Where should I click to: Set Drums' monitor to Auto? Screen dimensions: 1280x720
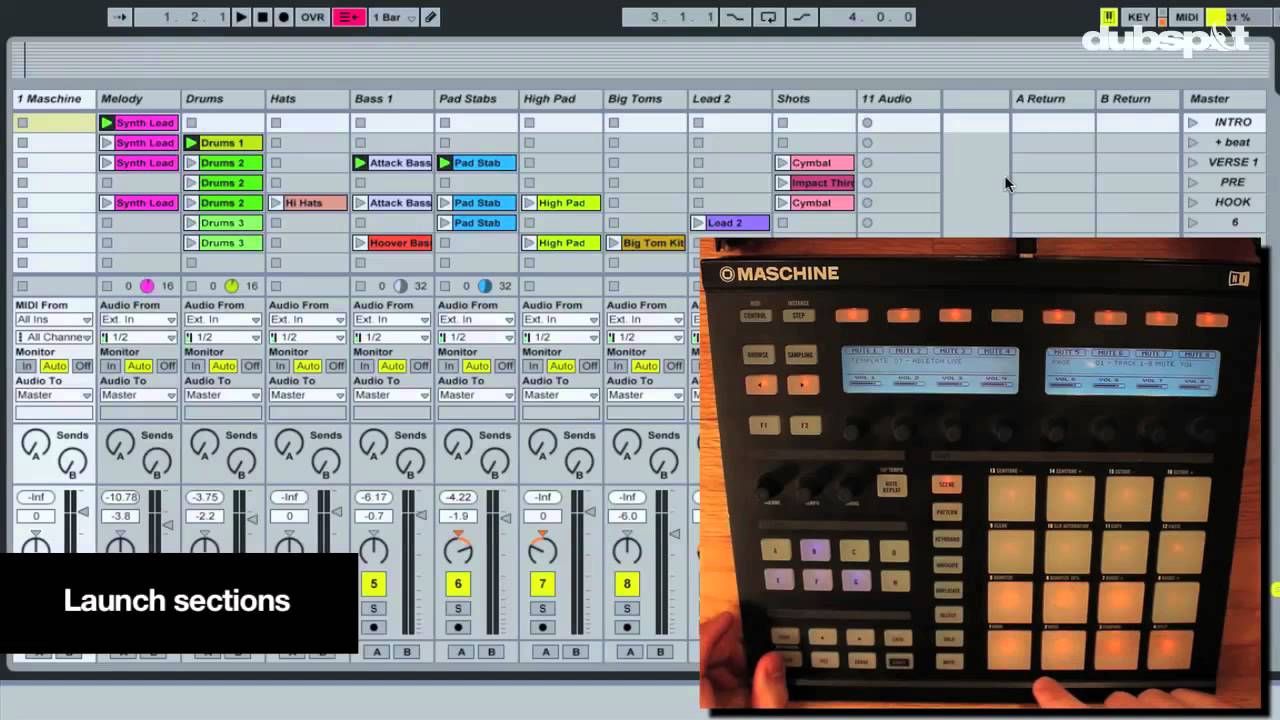[x=223, y=366]
